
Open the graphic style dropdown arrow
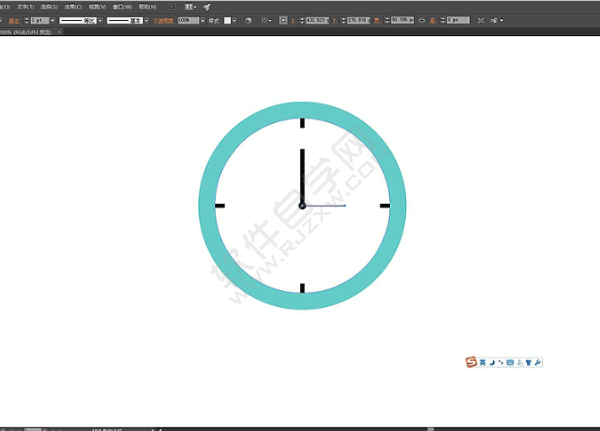[x=234, y=20]
